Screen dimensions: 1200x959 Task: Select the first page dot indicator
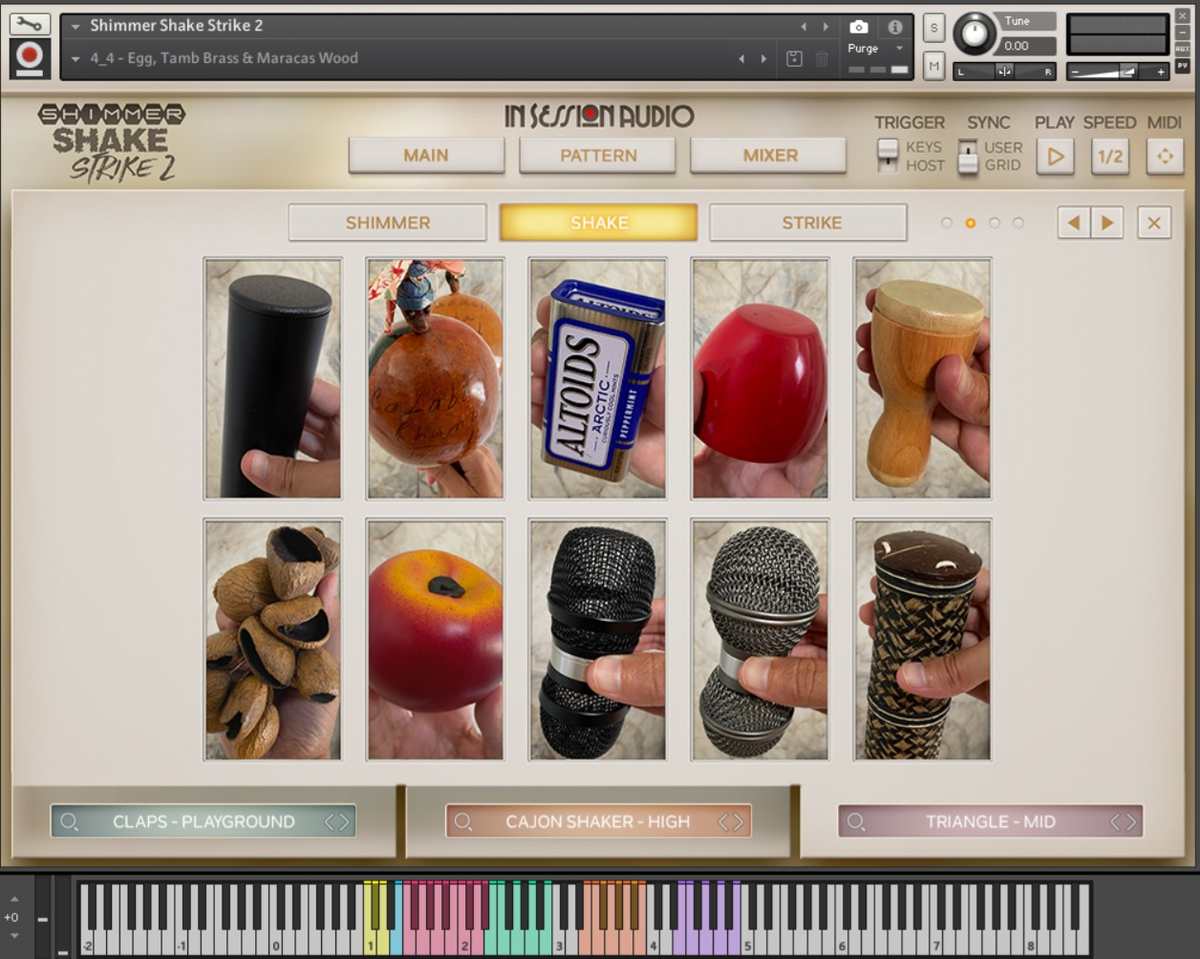tap(946, 223)
